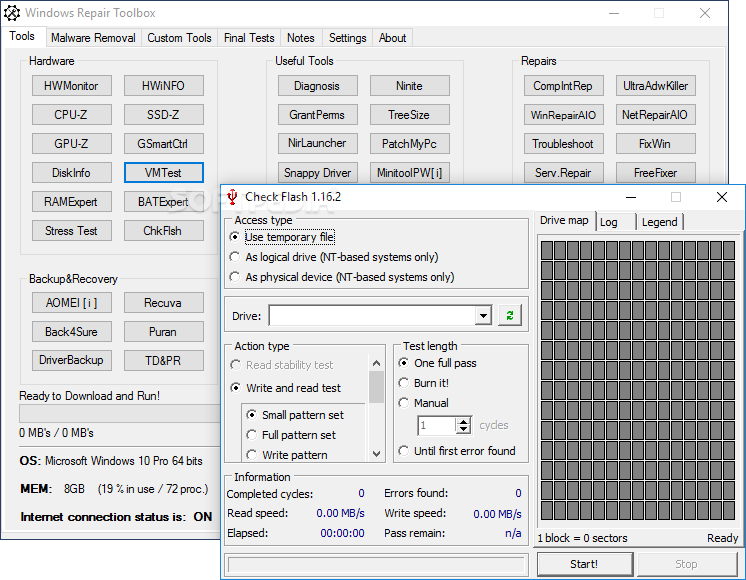This screenshot has height=580, width=746.
Task: Click the Stress Test button
Action: [x=72, y=231]
